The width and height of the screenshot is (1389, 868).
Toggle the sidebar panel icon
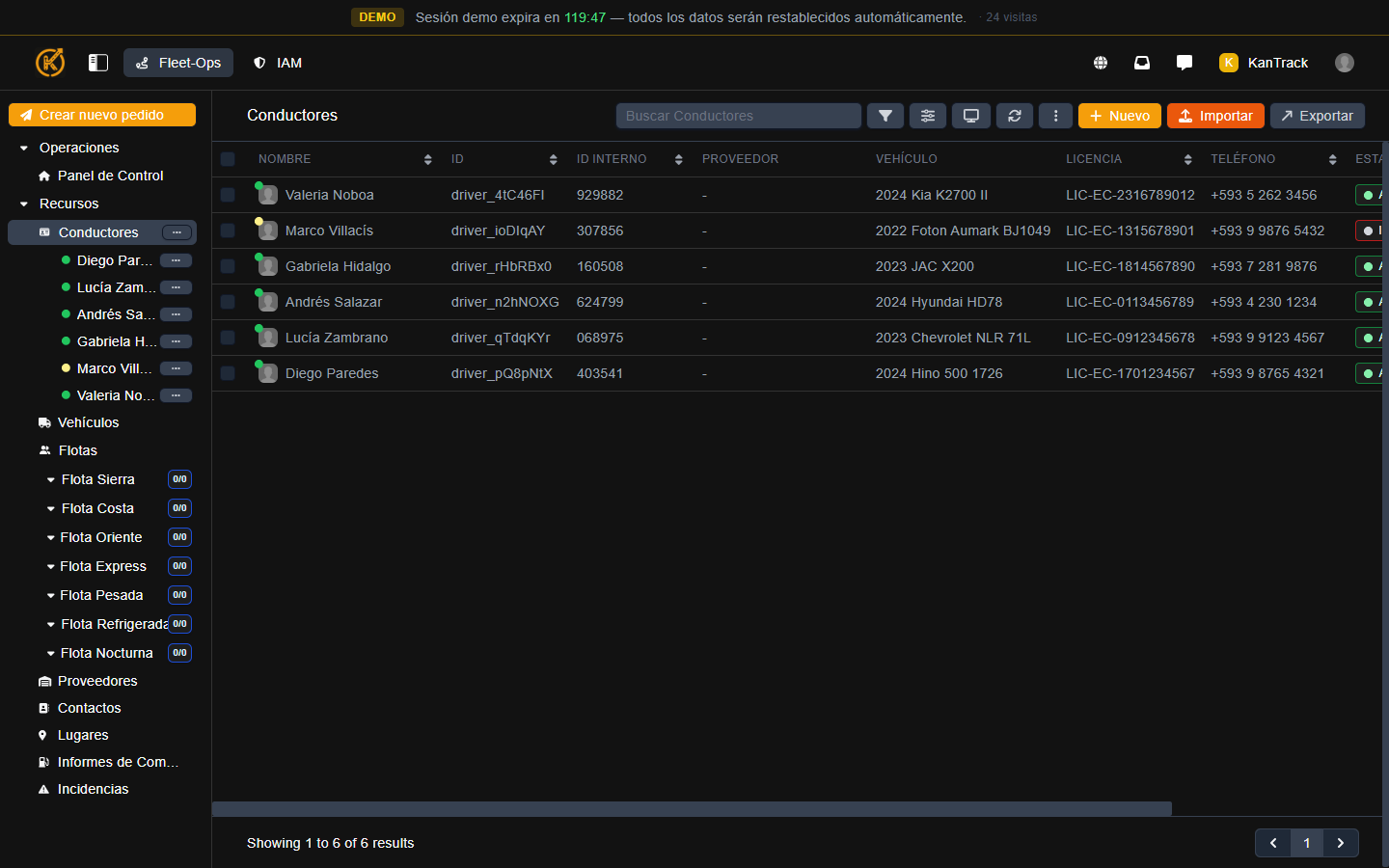98,63
